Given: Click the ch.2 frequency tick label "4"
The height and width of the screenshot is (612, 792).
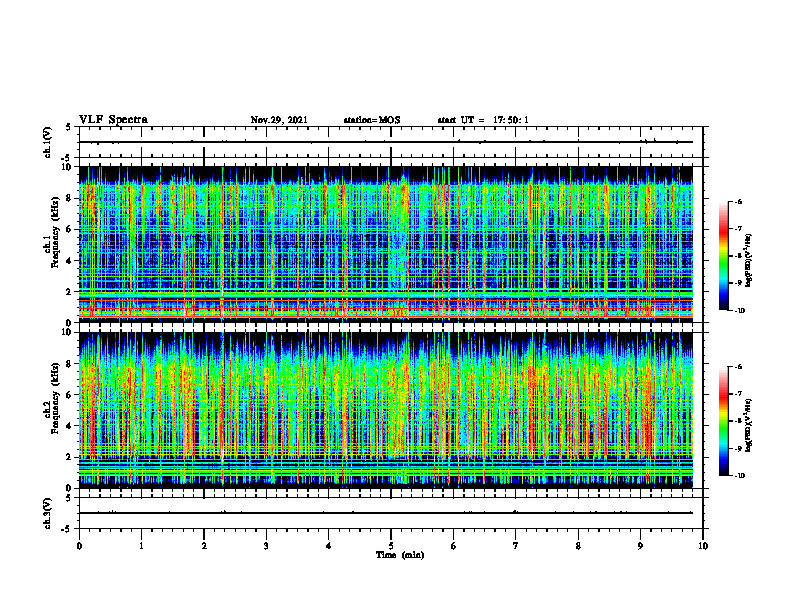Looking at the screenshot, I should coord(70,426).
